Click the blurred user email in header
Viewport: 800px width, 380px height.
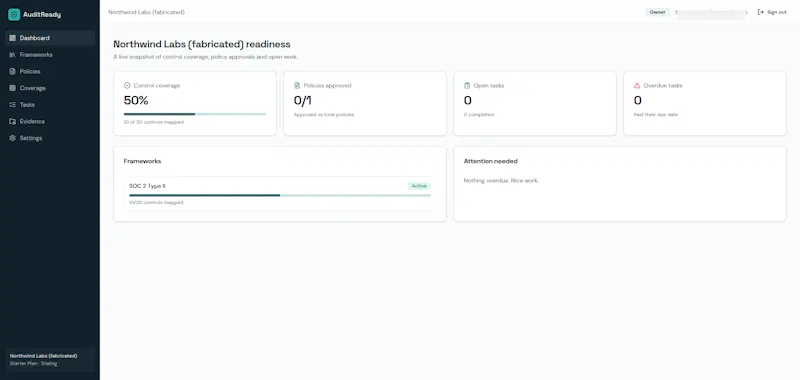711,12
